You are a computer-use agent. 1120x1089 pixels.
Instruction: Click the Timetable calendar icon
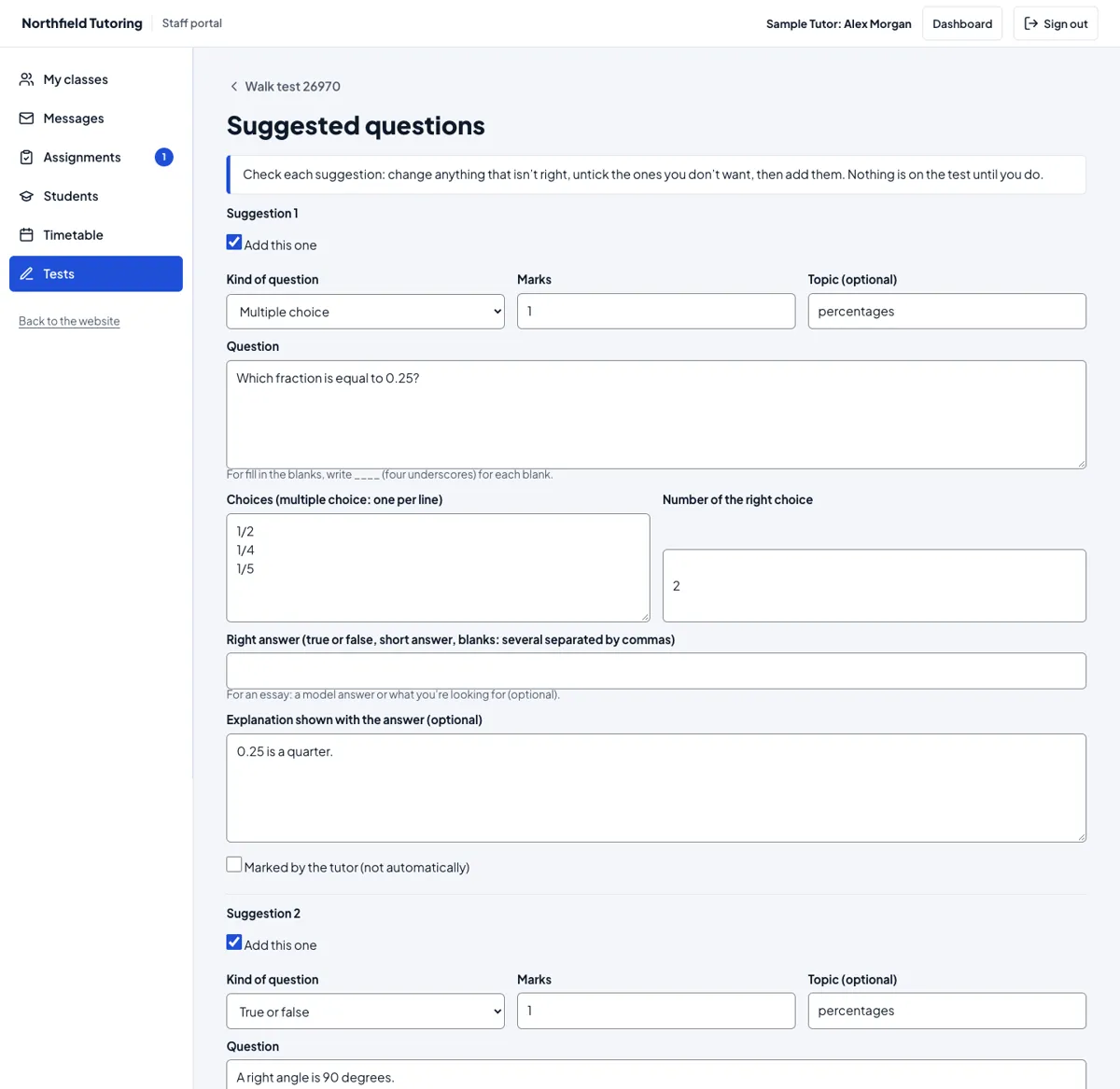26,235
